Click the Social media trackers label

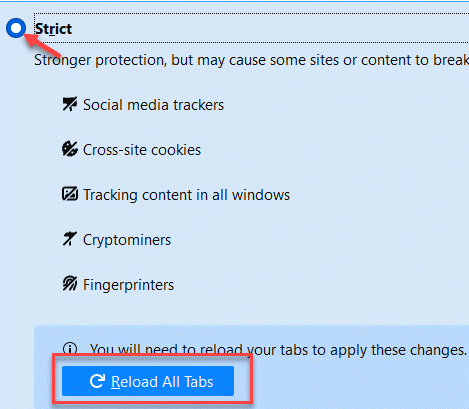pyautogui.click(x=153, y=105)
